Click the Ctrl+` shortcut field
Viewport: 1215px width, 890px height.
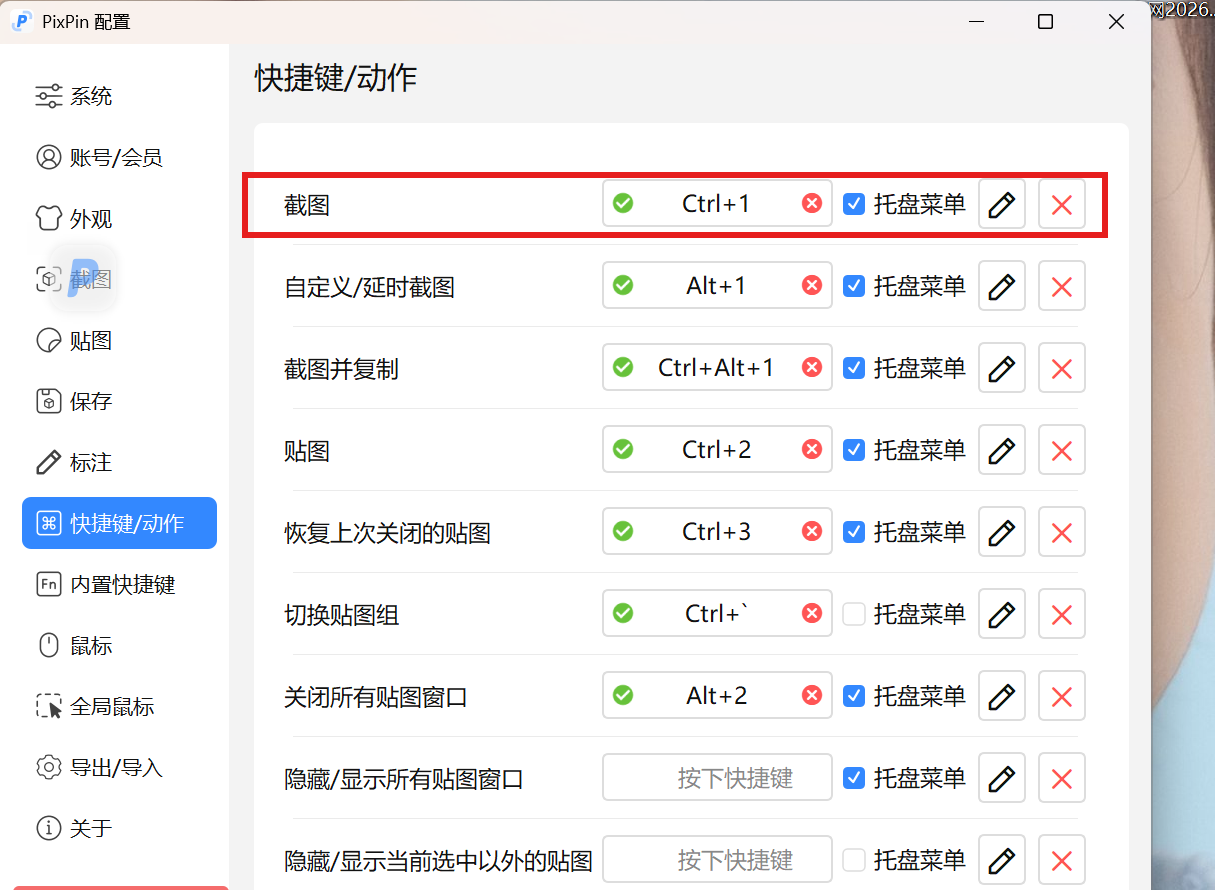coord(717,614)
